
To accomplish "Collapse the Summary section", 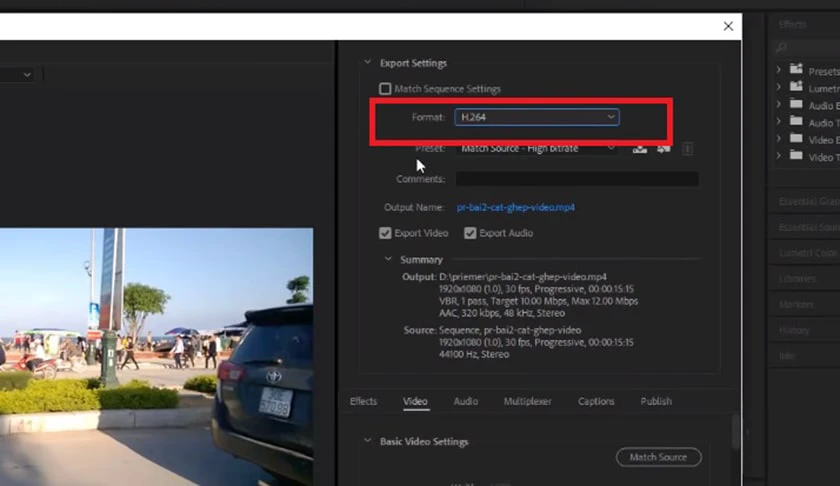I will (388, 259).
